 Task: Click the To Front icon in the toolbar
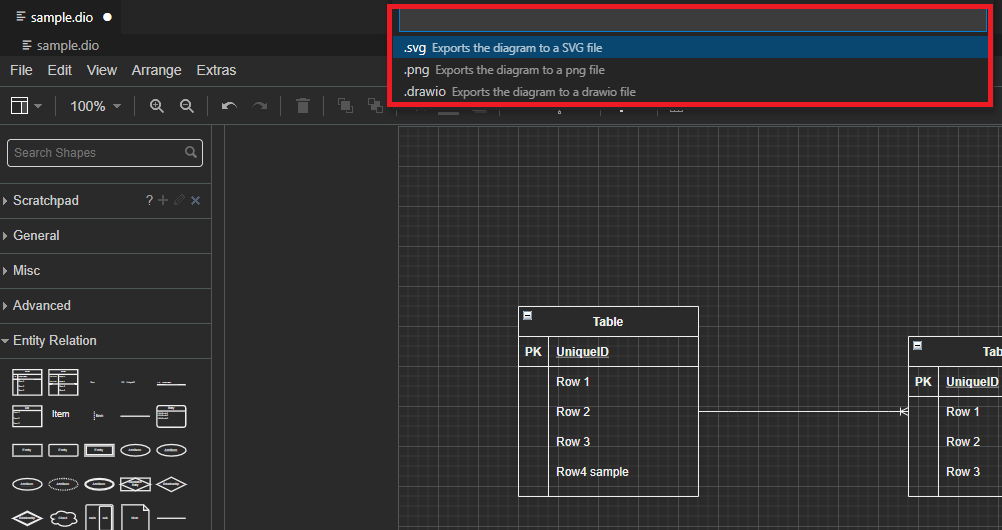click(345, 106)
